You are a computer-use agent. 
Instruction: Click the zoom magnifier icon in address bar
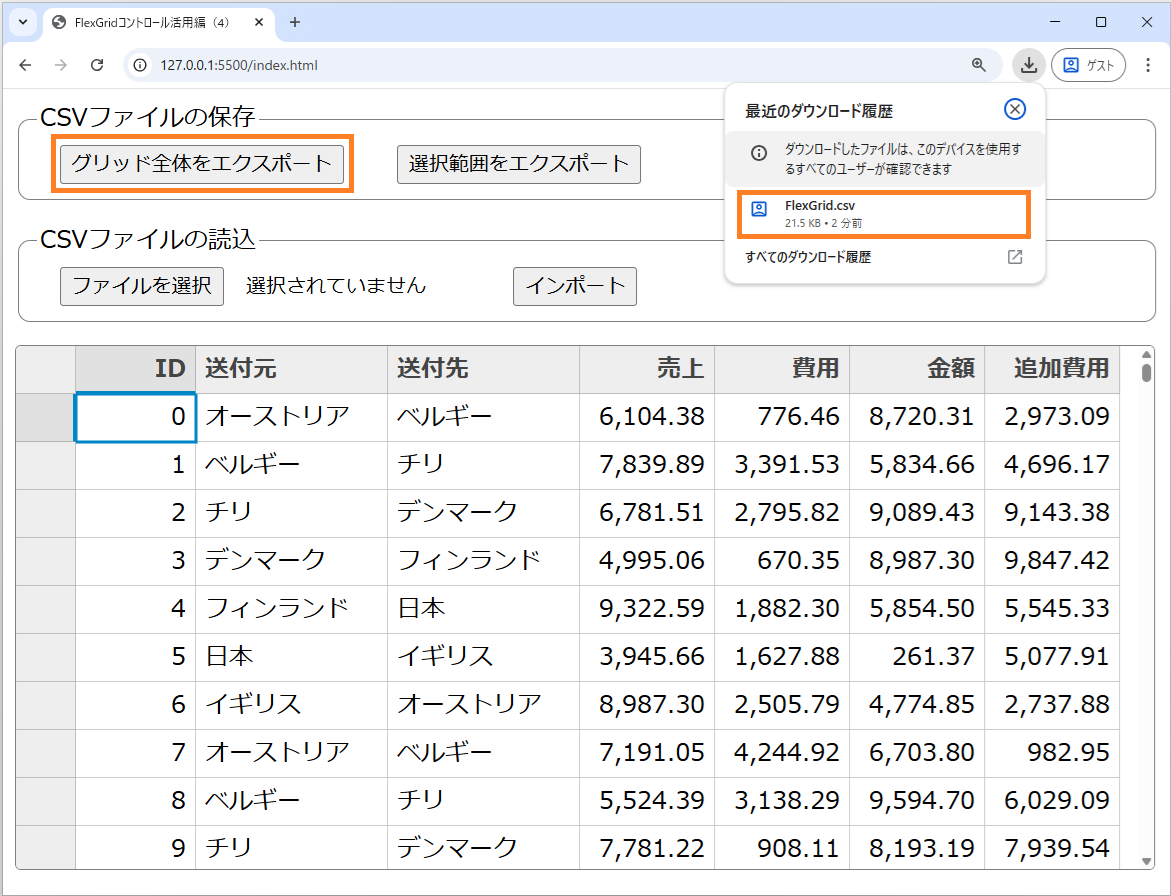(978, 65)
